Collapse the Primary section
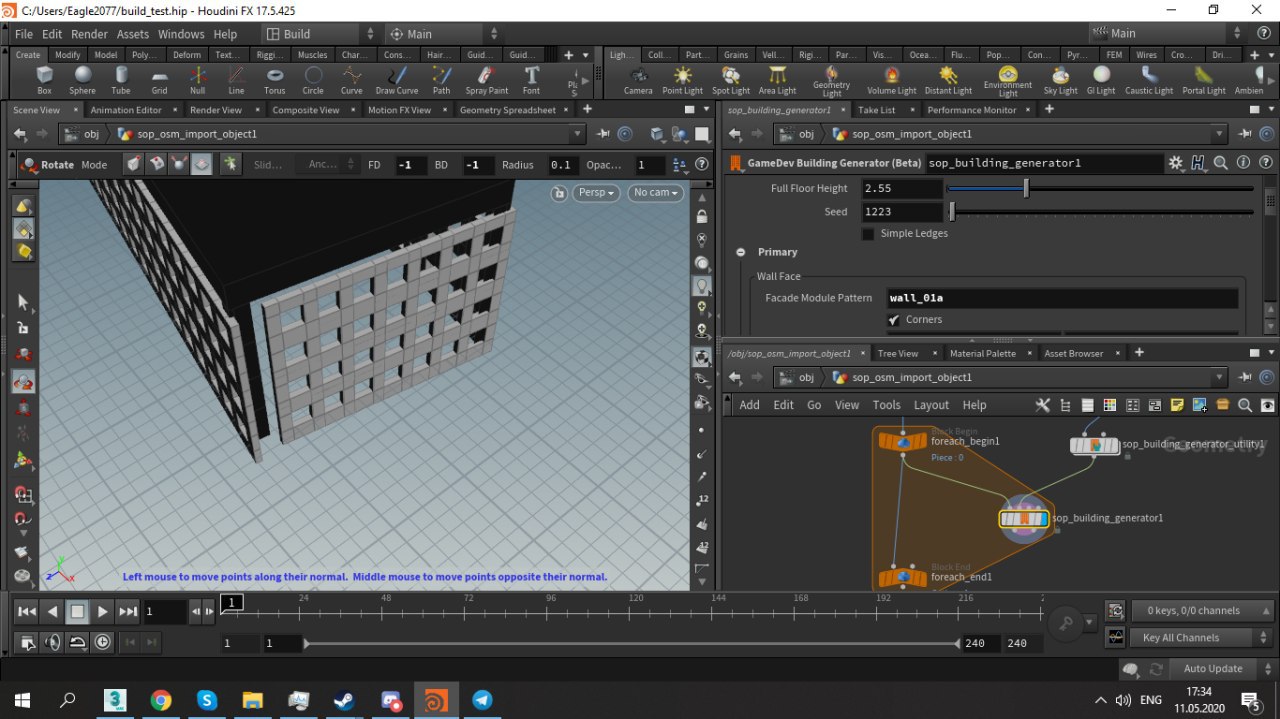Screen dimensions: 1280x719 tap(742, 252)
